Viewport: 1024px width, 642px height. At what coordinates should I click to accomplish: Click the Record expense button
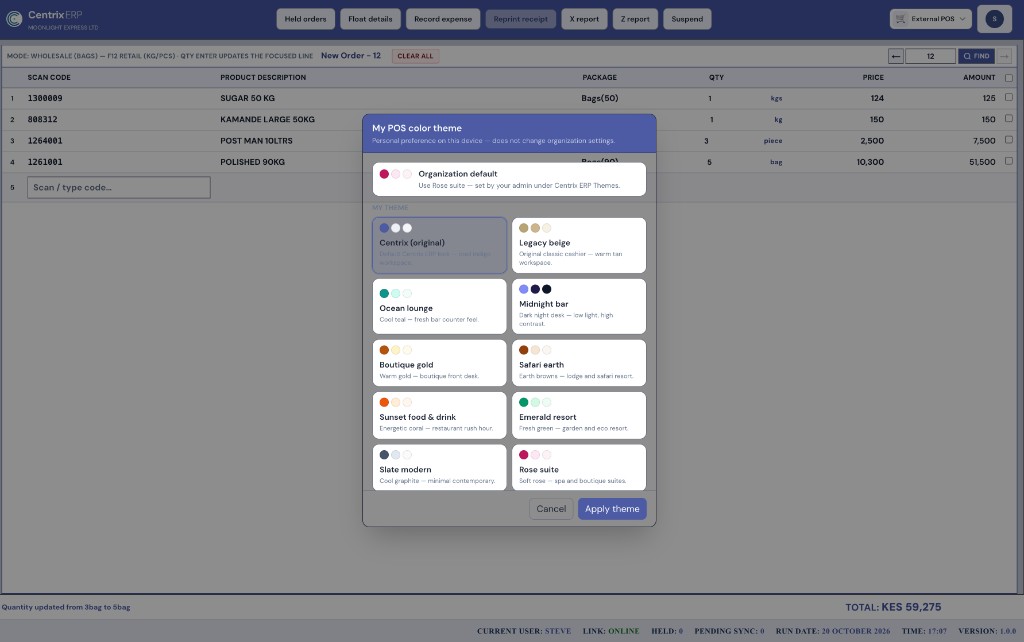tap(443, 19)
